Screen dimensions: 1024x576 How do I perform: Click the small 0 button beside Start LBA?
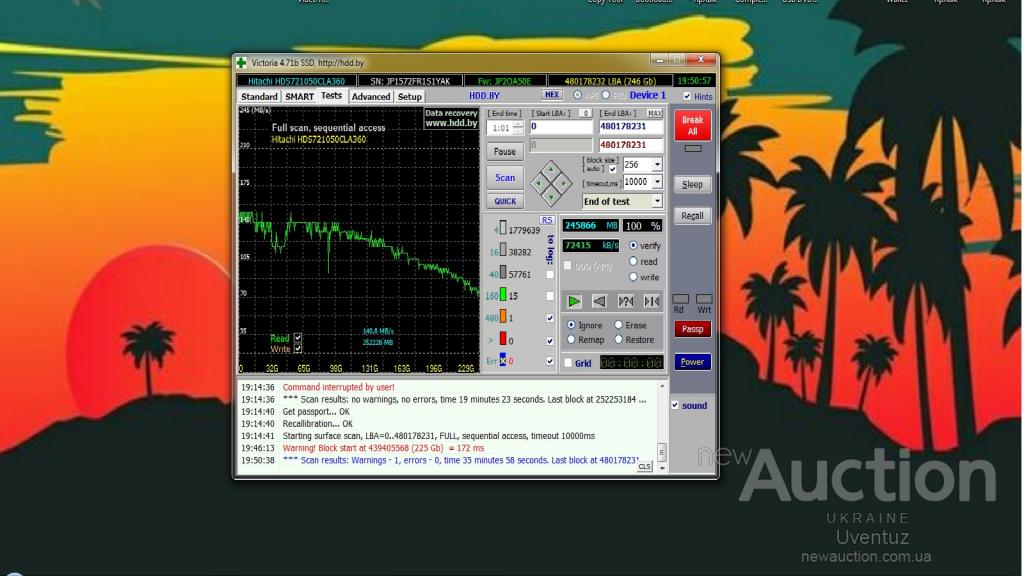(x=586, y=113)
